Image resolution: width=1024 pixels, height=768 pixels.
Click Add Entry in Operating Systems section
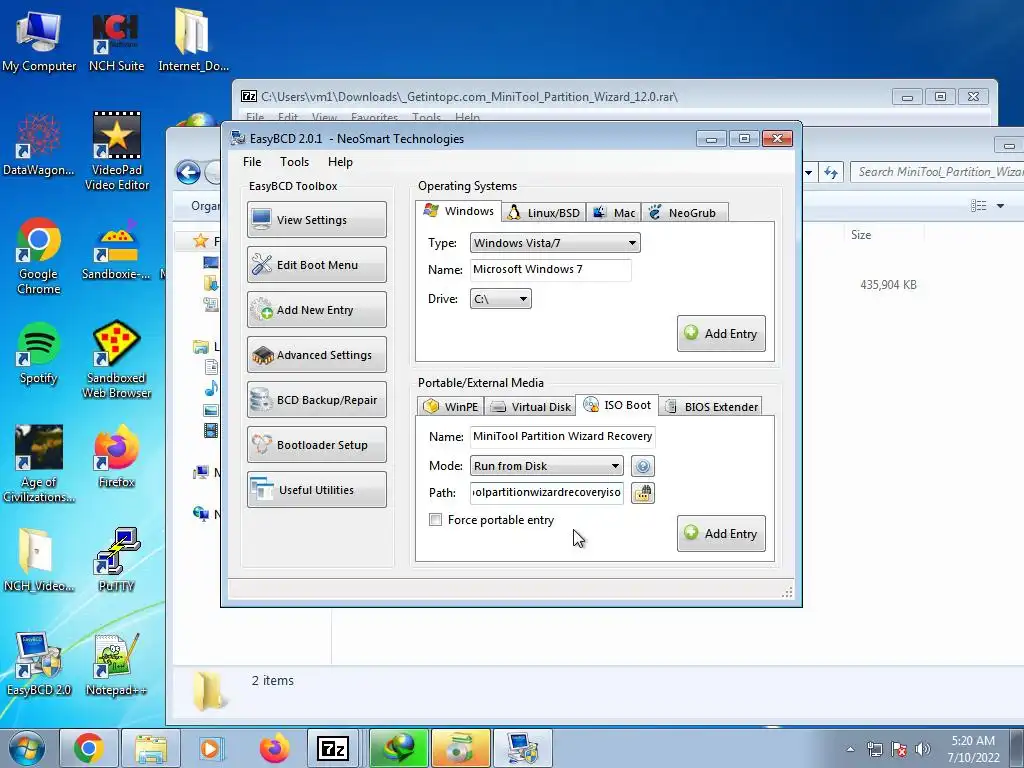(x=721, y=334)
